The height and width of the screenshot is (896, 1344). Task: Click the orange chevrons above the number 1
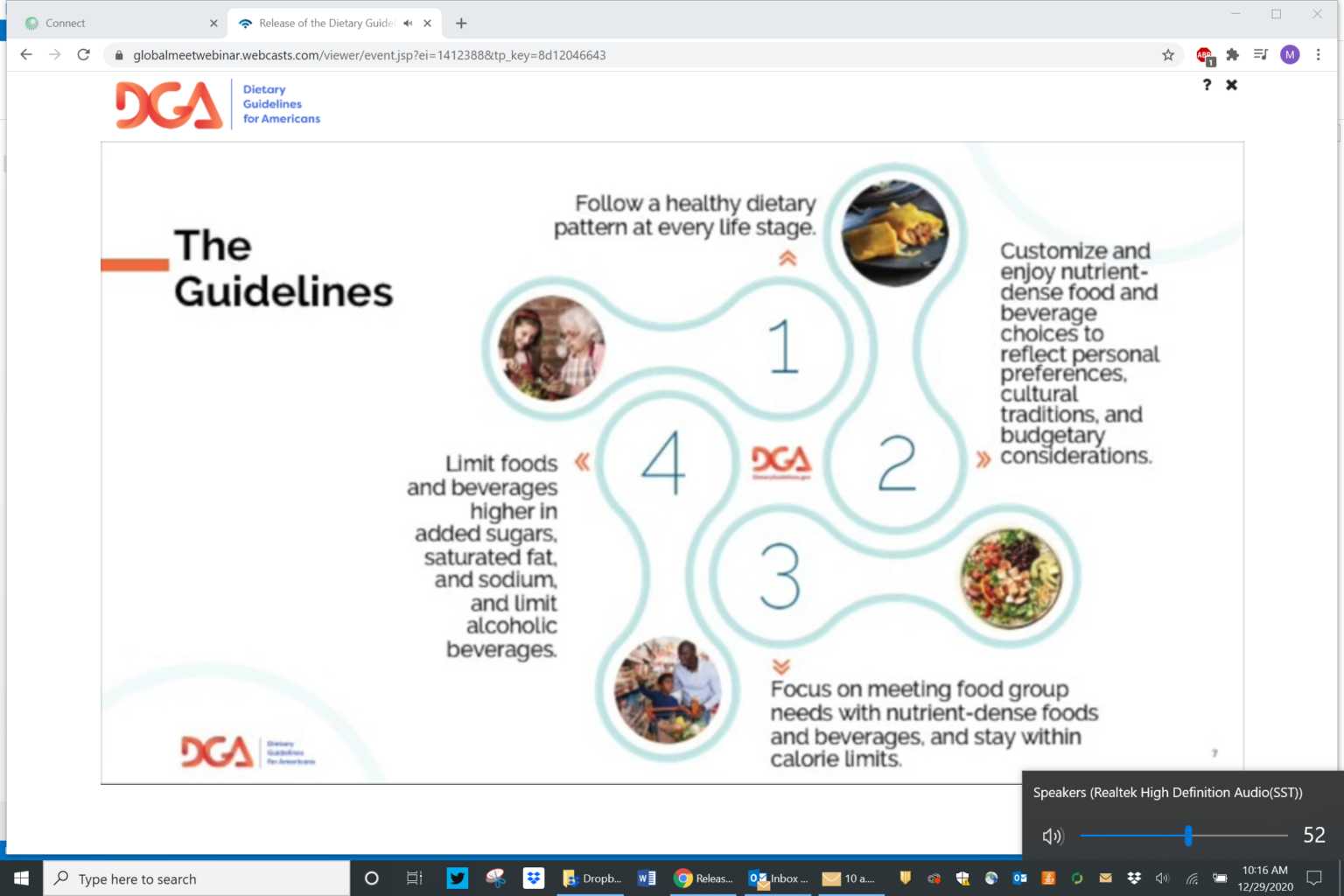coord(787,257)
